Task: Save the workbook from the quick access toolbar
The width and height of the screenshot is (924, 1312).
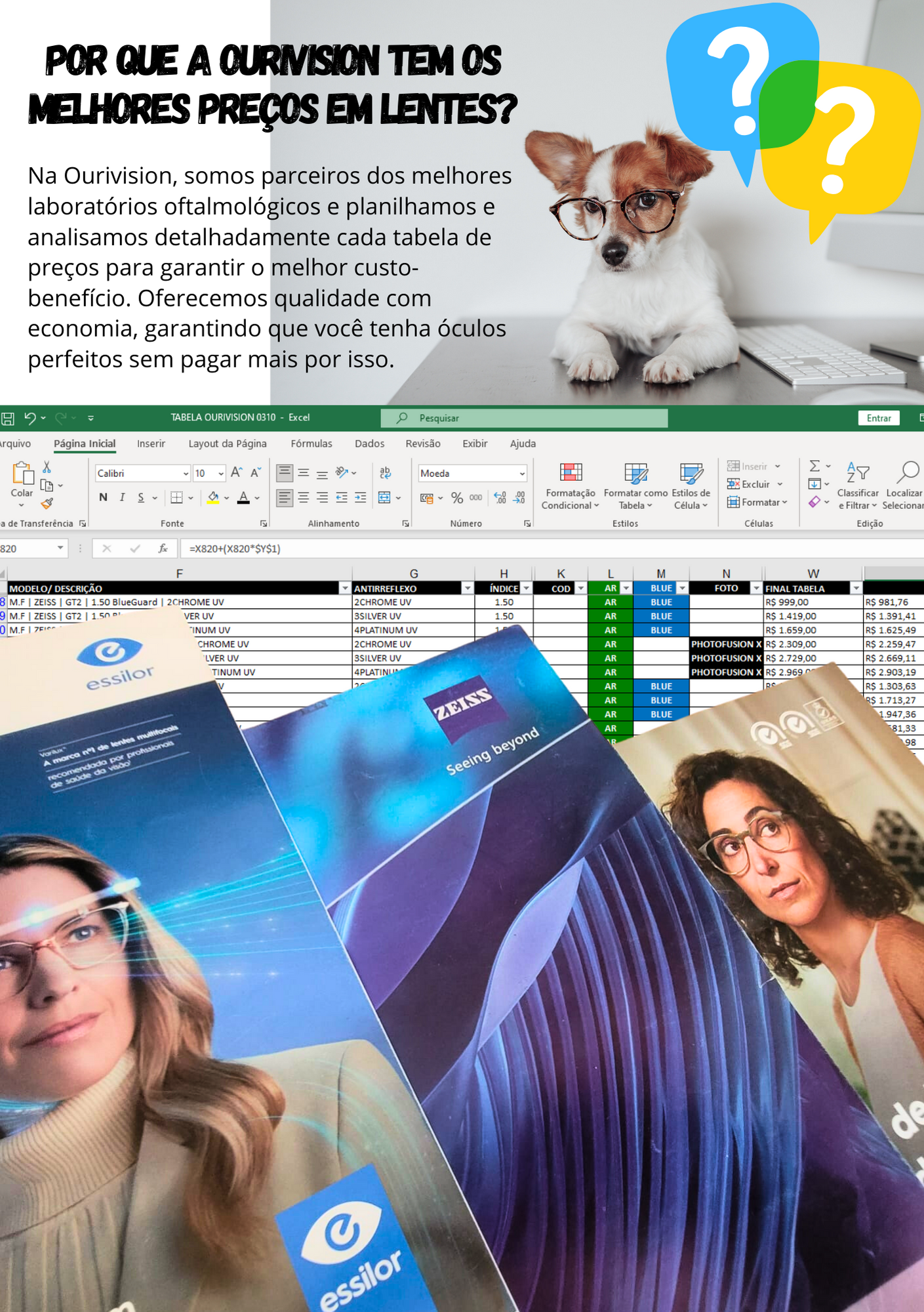Action: pyautogui.click(x=8, y=418)
